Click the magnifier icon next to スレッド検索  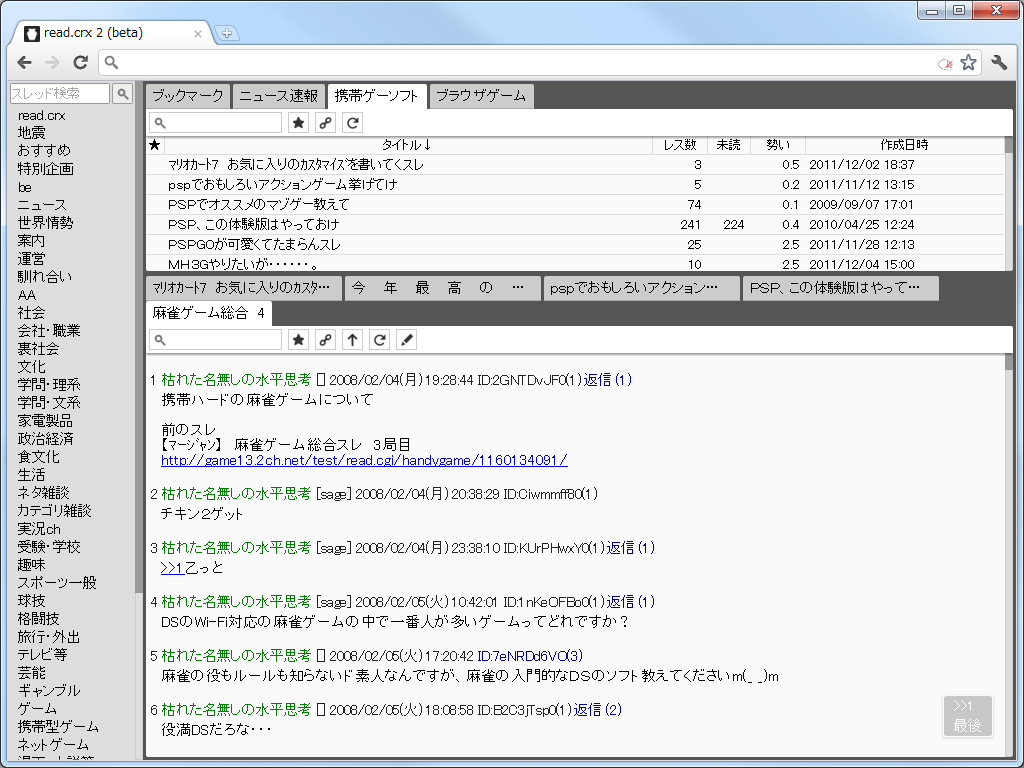(122, 93)
